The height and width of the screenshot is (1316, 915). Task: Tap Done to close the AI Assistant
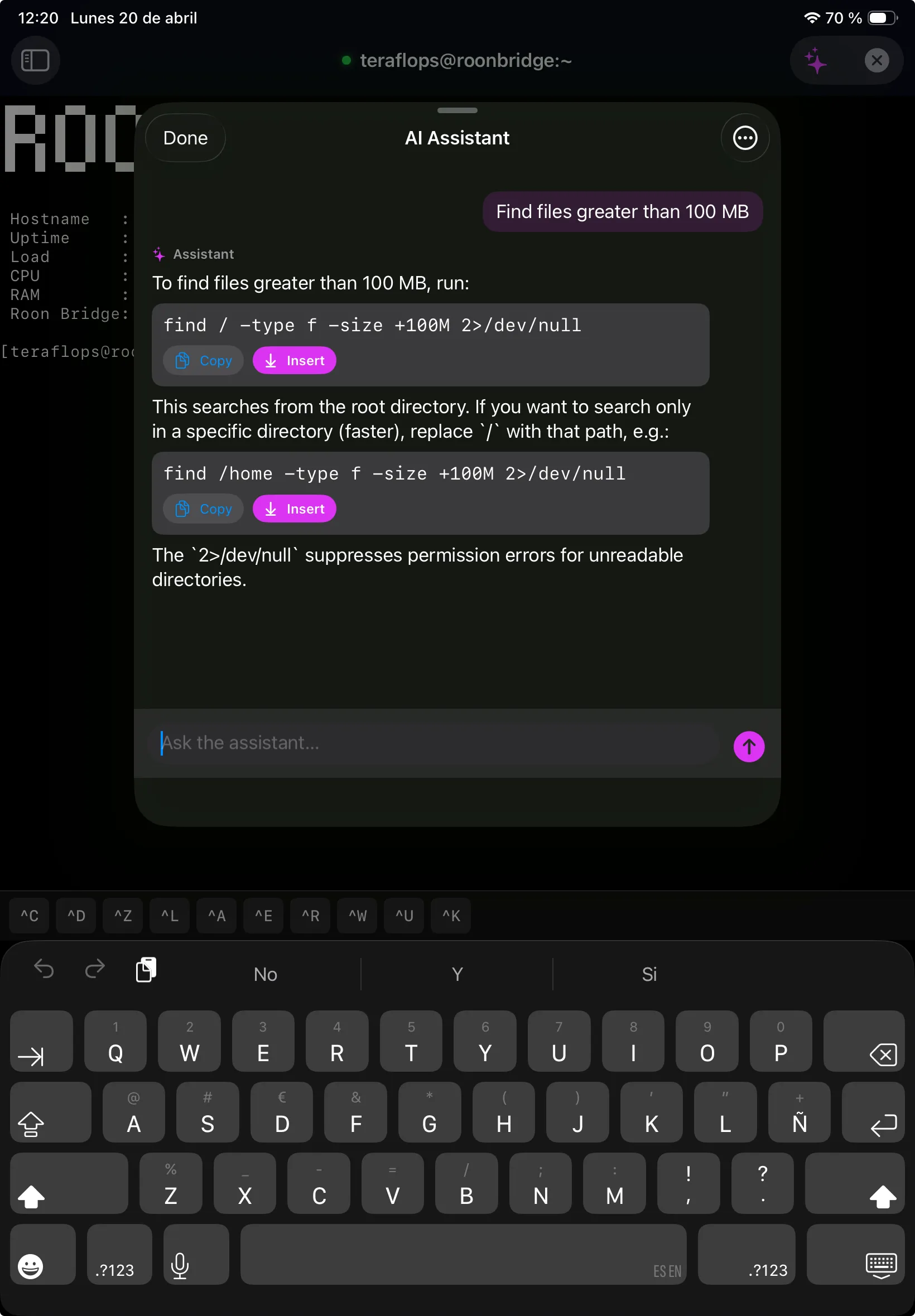tap(184, 138)
